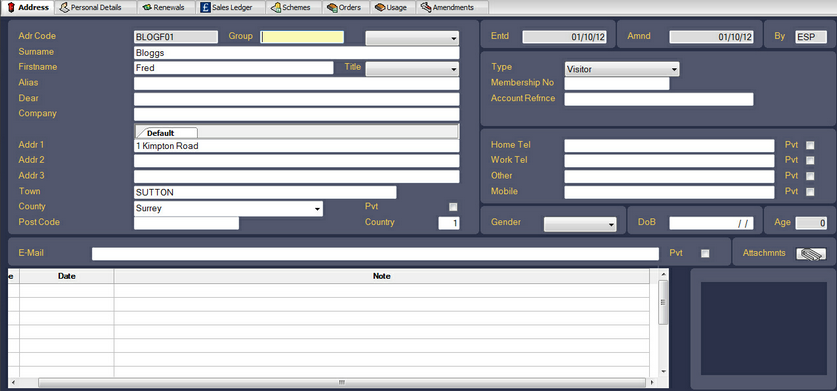The image size is (837, 391).
Task: Toggle the E-Mail Pvt checkbox
Action: click(705, 254)
